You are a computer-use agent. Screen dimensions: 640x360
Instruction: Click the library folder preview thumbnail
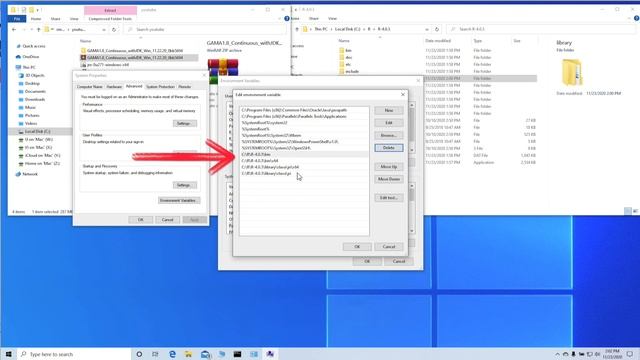(572, 72)
